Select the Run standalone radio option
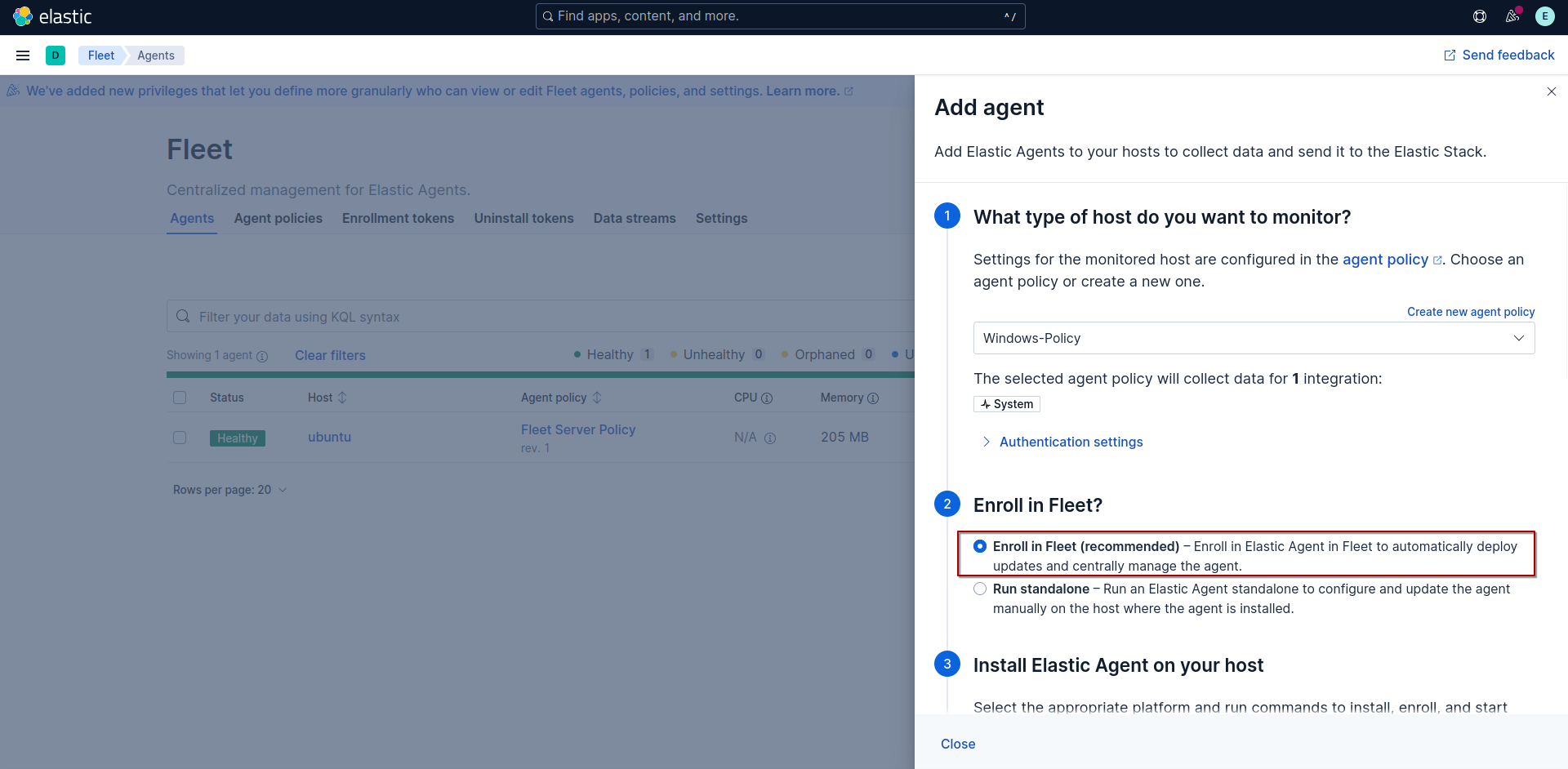Image resolution: width=1568 pixels, height=769 pixels. [x=980, y=589]
